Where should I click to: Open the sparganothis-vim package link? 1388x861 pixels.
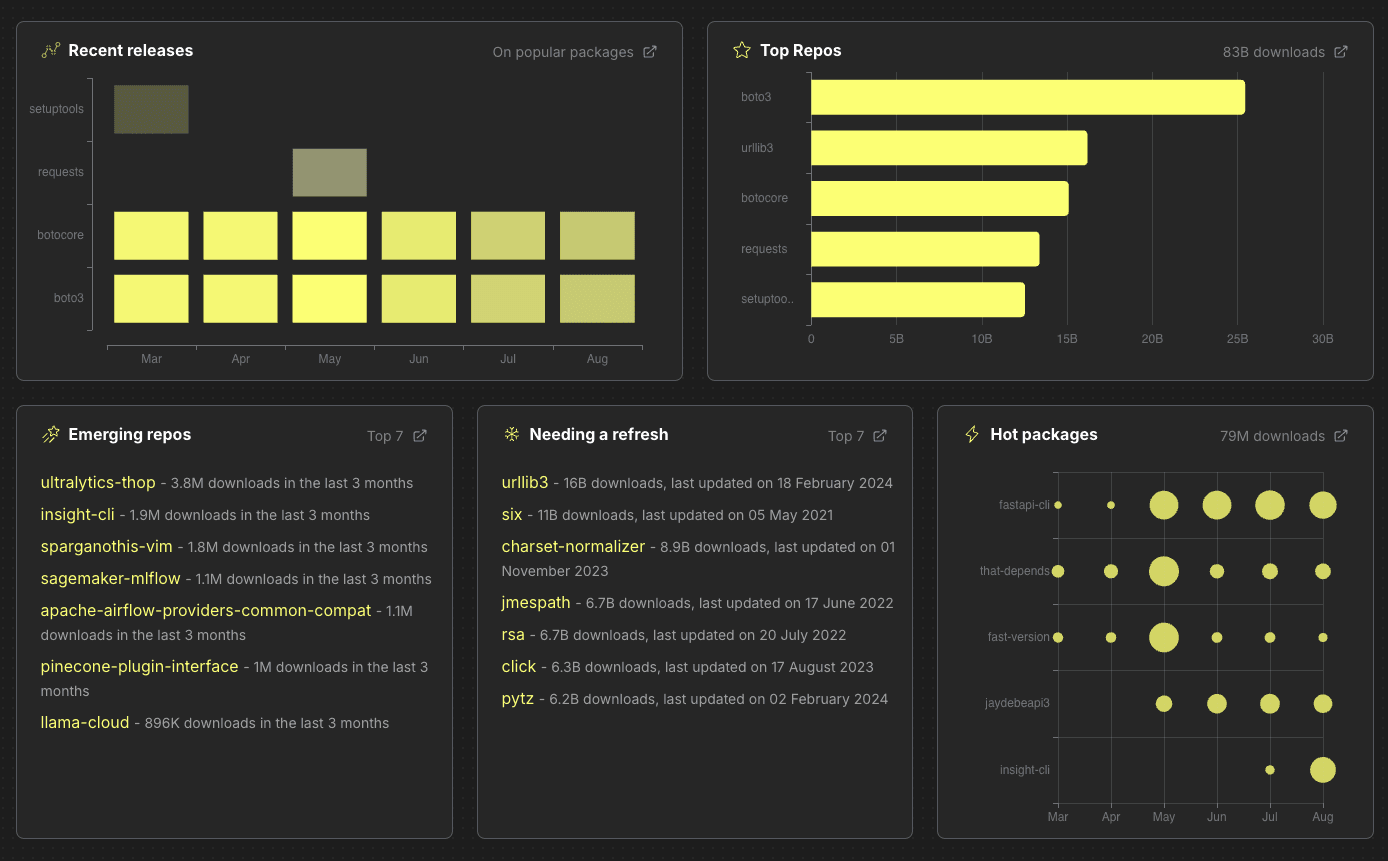(107, 547)
